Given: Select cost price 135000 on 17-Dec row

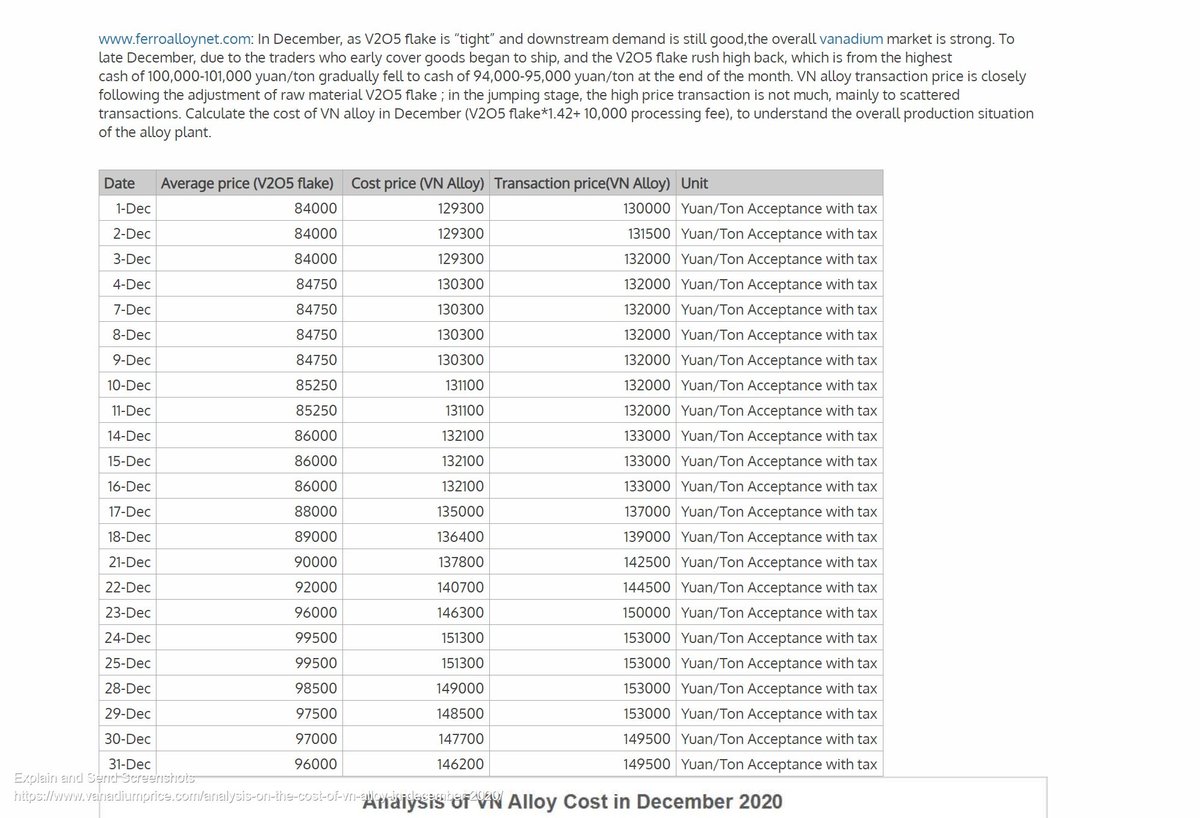Looking at the screenshot, I should point(462,511).
